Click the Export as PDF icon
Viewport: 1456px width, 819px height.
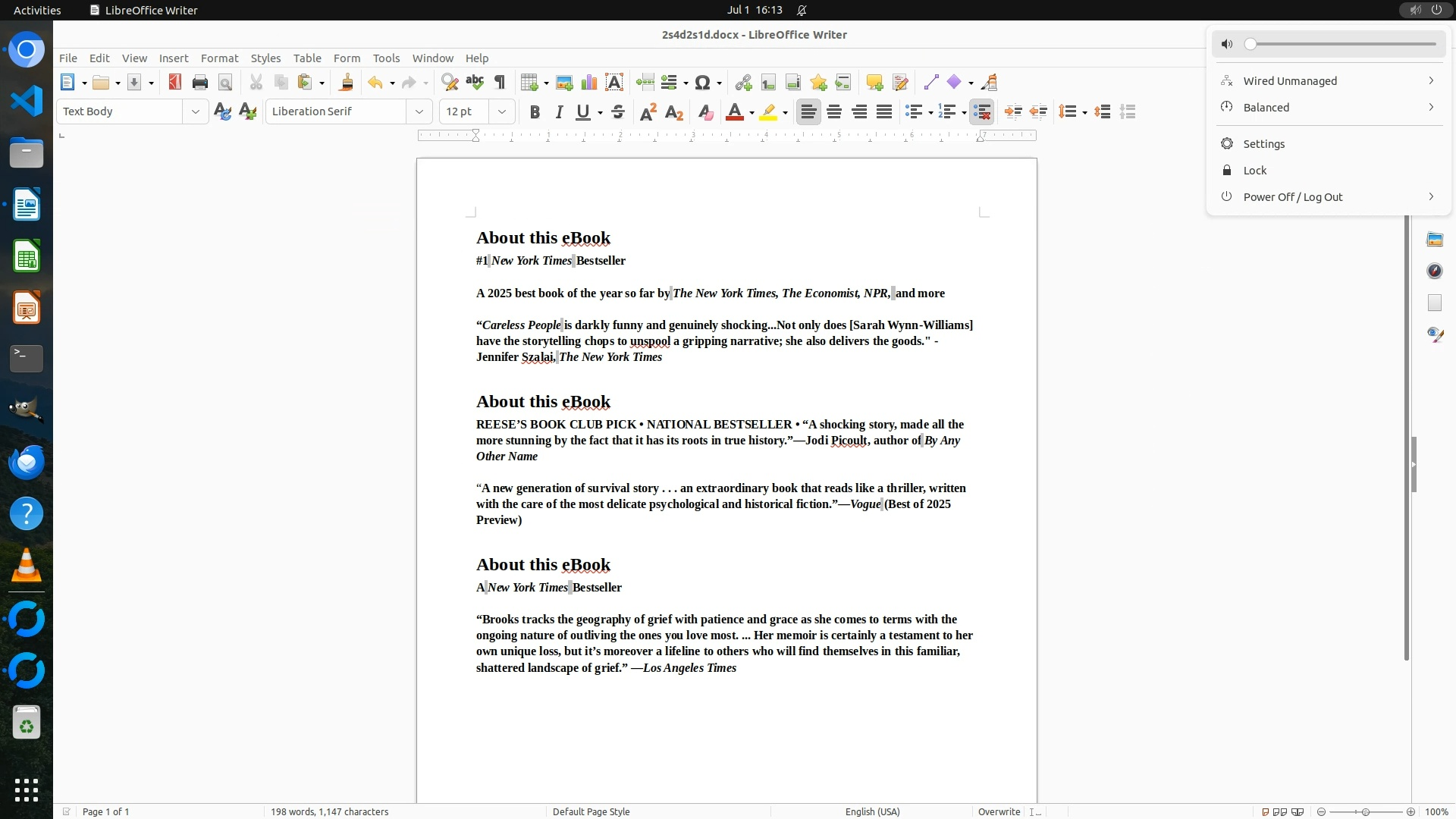pyautogui.click(x=174, y=83)
